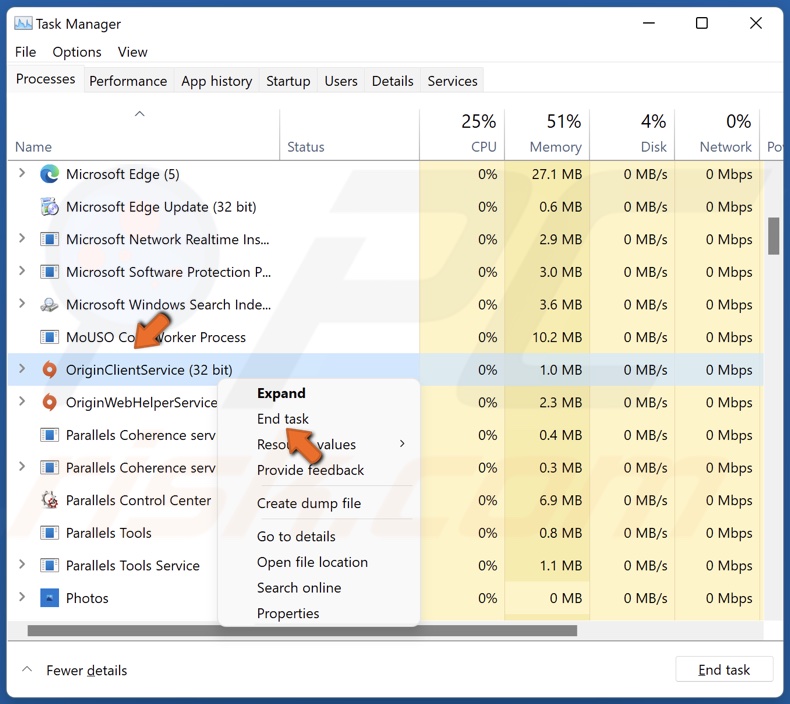Viewport: 790px width, 704px height.
Task: Click the OriginClientService Origin logo icon
Action: point(49,370)
